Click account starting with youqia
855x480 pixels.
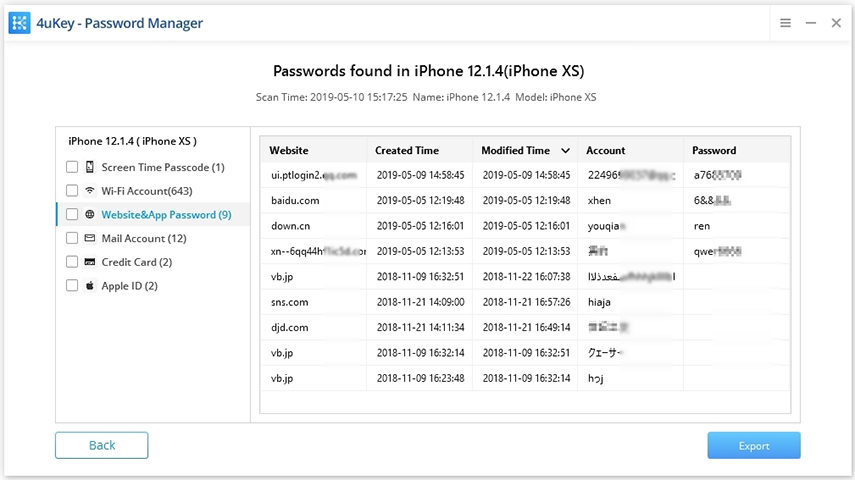(x=606, y=226)
